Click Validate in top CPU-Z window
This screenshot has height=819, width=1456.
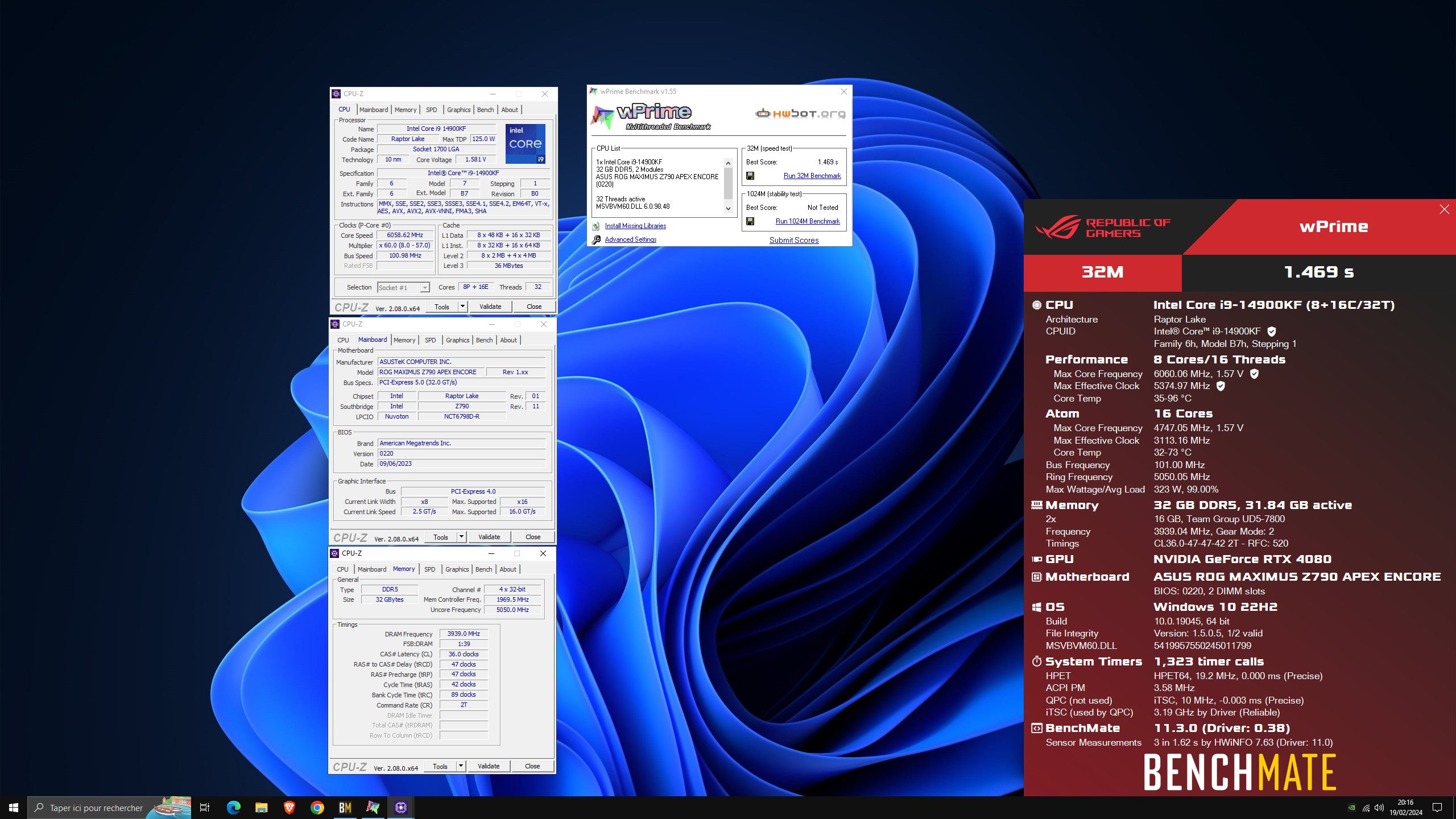pos(490,307)
